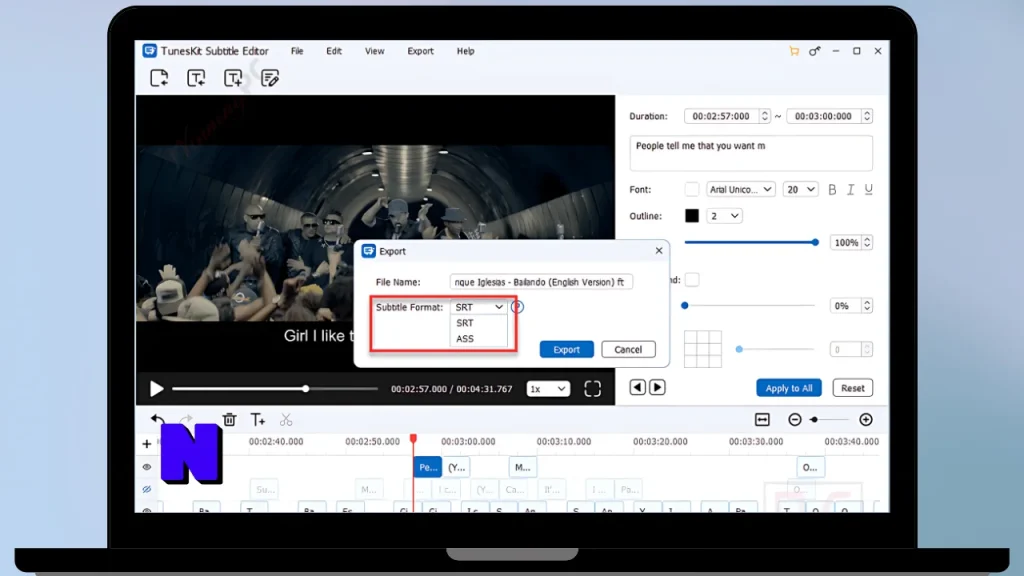1024x576 pixels.
Task: Click the add text subtitle icon with plus
Action: coord(233,78)
